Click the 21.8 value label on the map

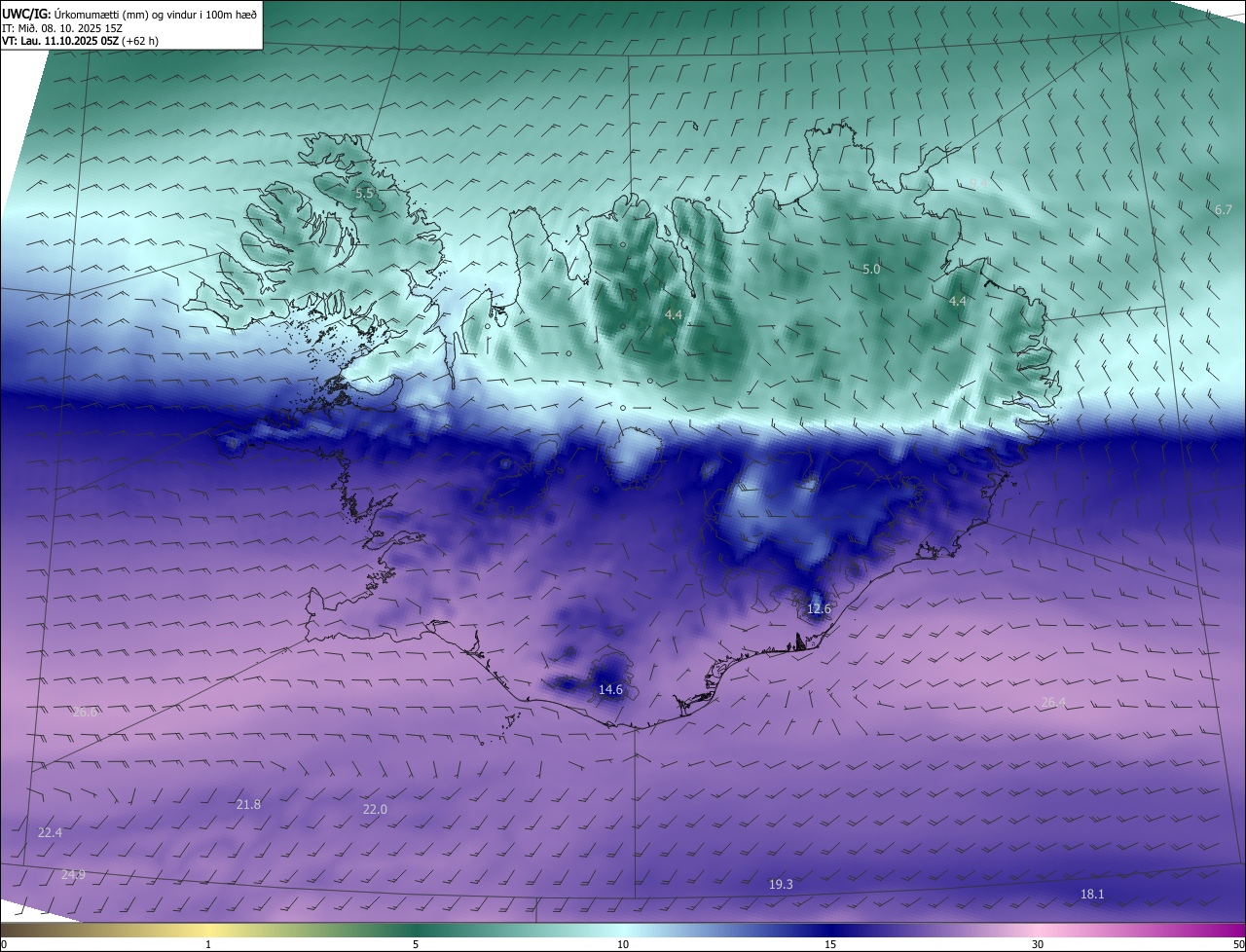point(248,804)
